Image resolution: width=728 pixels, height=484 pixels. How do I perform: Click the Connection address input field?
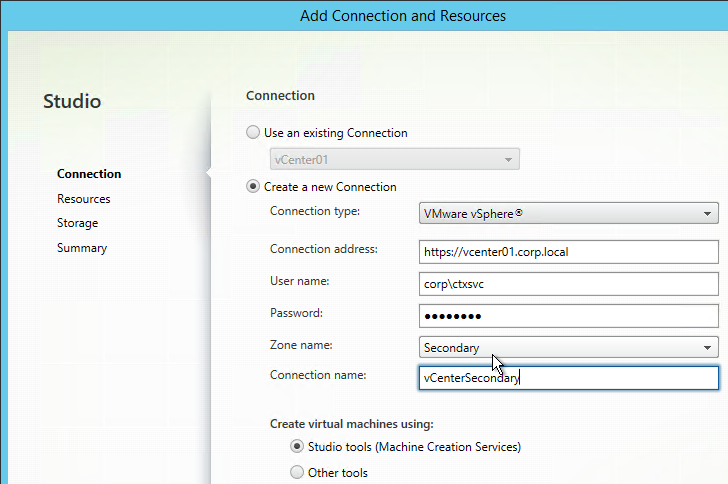(x=567, y=252)
